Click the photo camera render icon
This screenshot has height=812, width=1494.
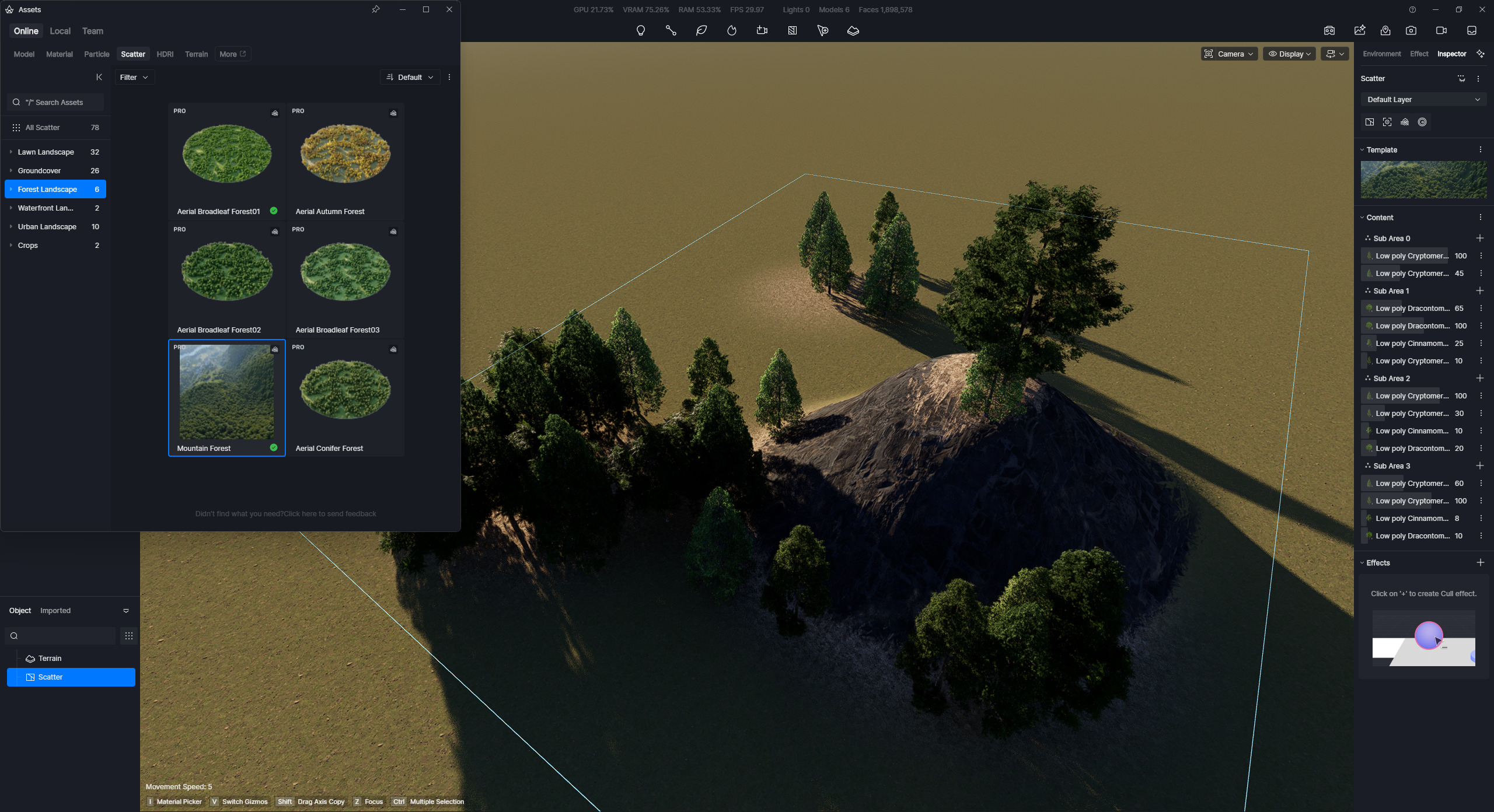pyautogui.click(x=1411, y=30)
